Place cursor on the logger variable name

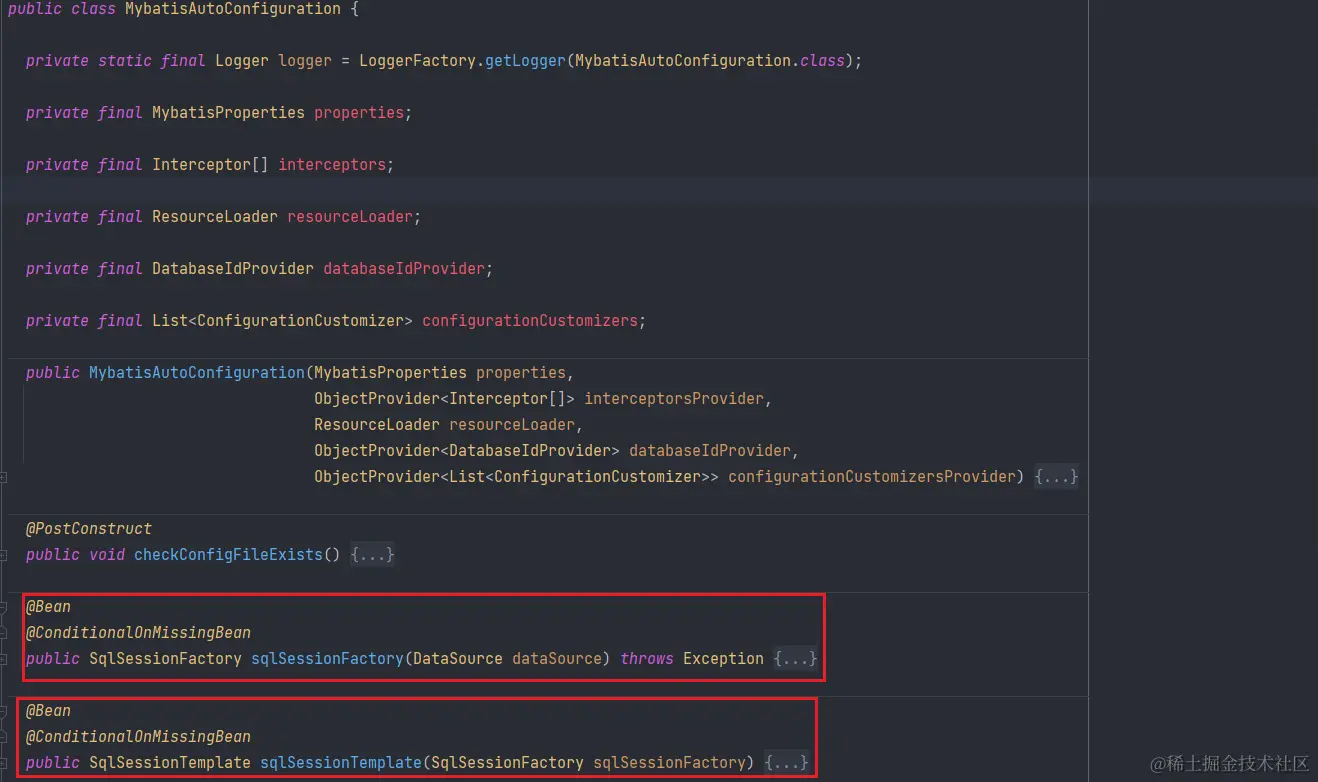305,61
